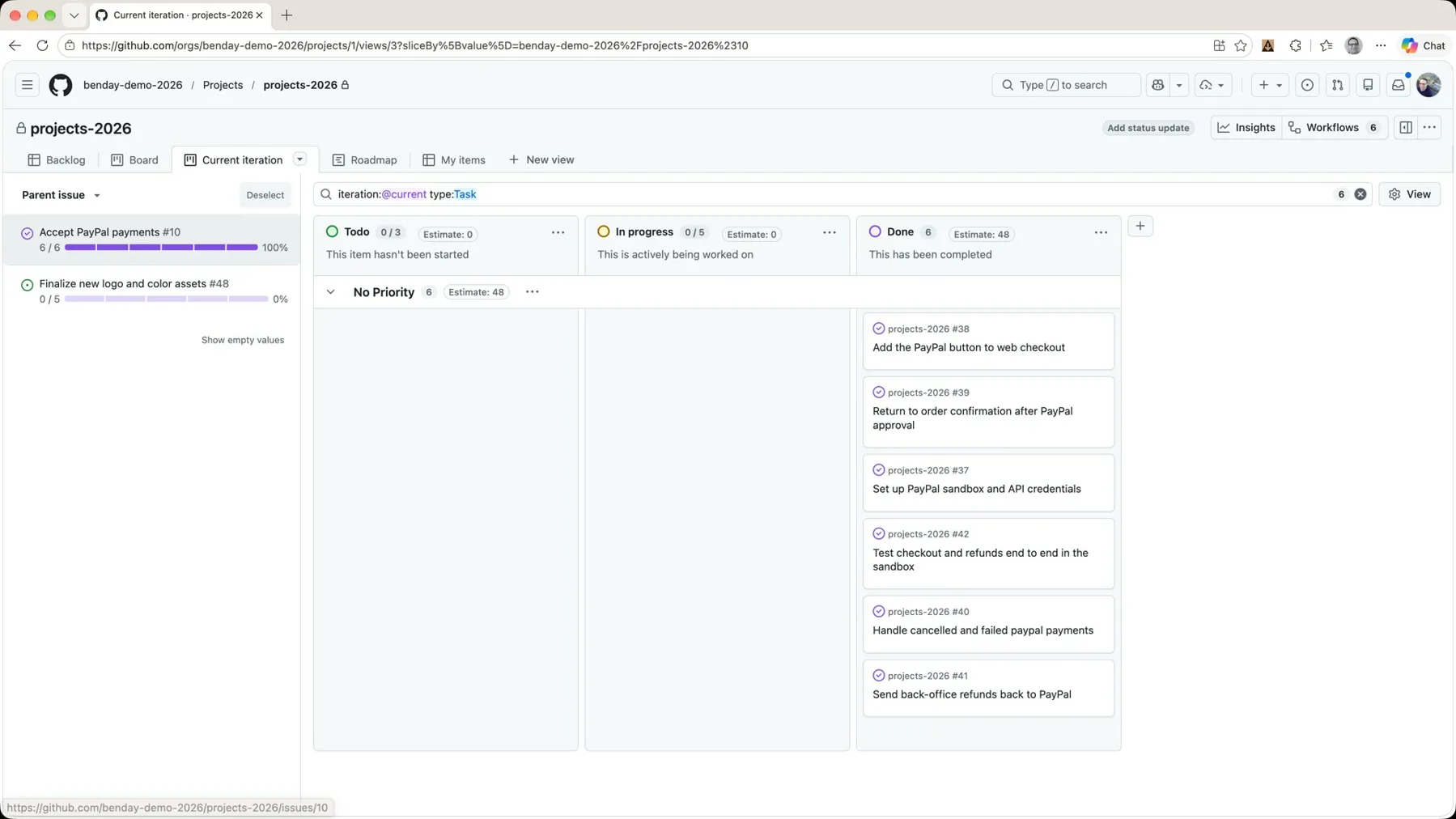Open the Insights page
The height and width of the screenshot is (819, 1456).
pos(1246,127)
